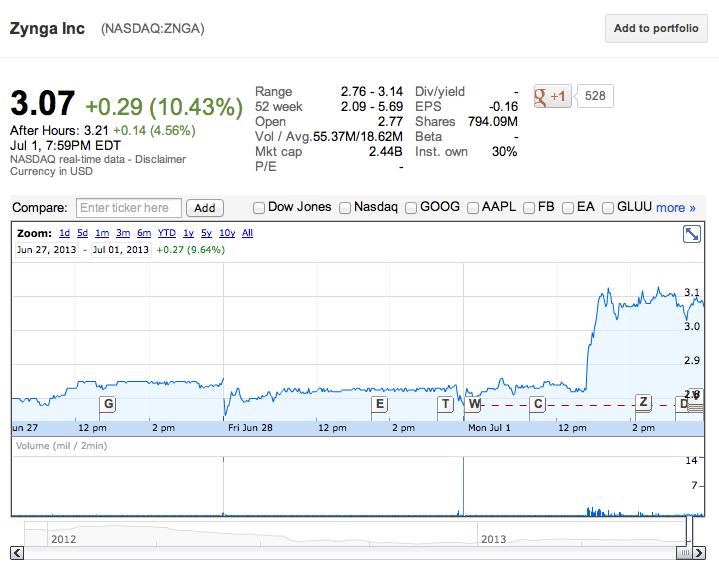
Task: Open news marker E on chart
Action: click(x=379, y=404)
